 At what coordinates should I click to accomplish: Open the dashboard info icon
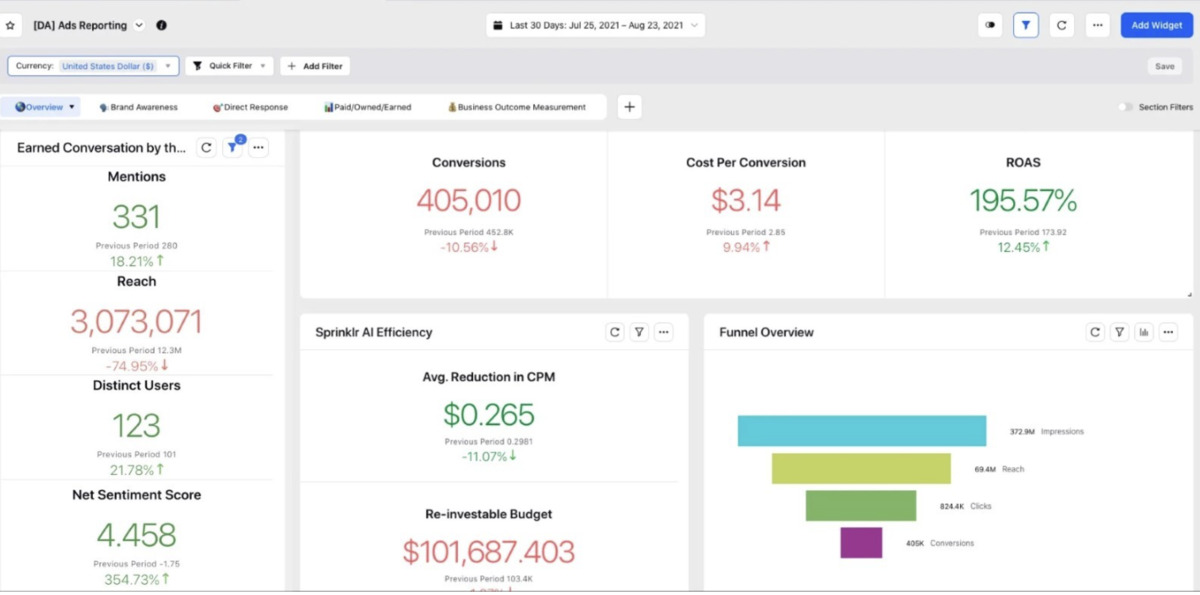[162, 25]
